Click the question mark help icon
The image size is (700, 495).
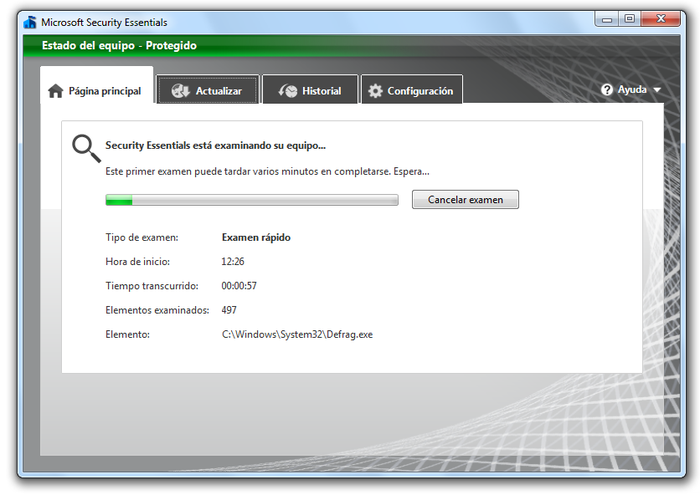[607, 90]
